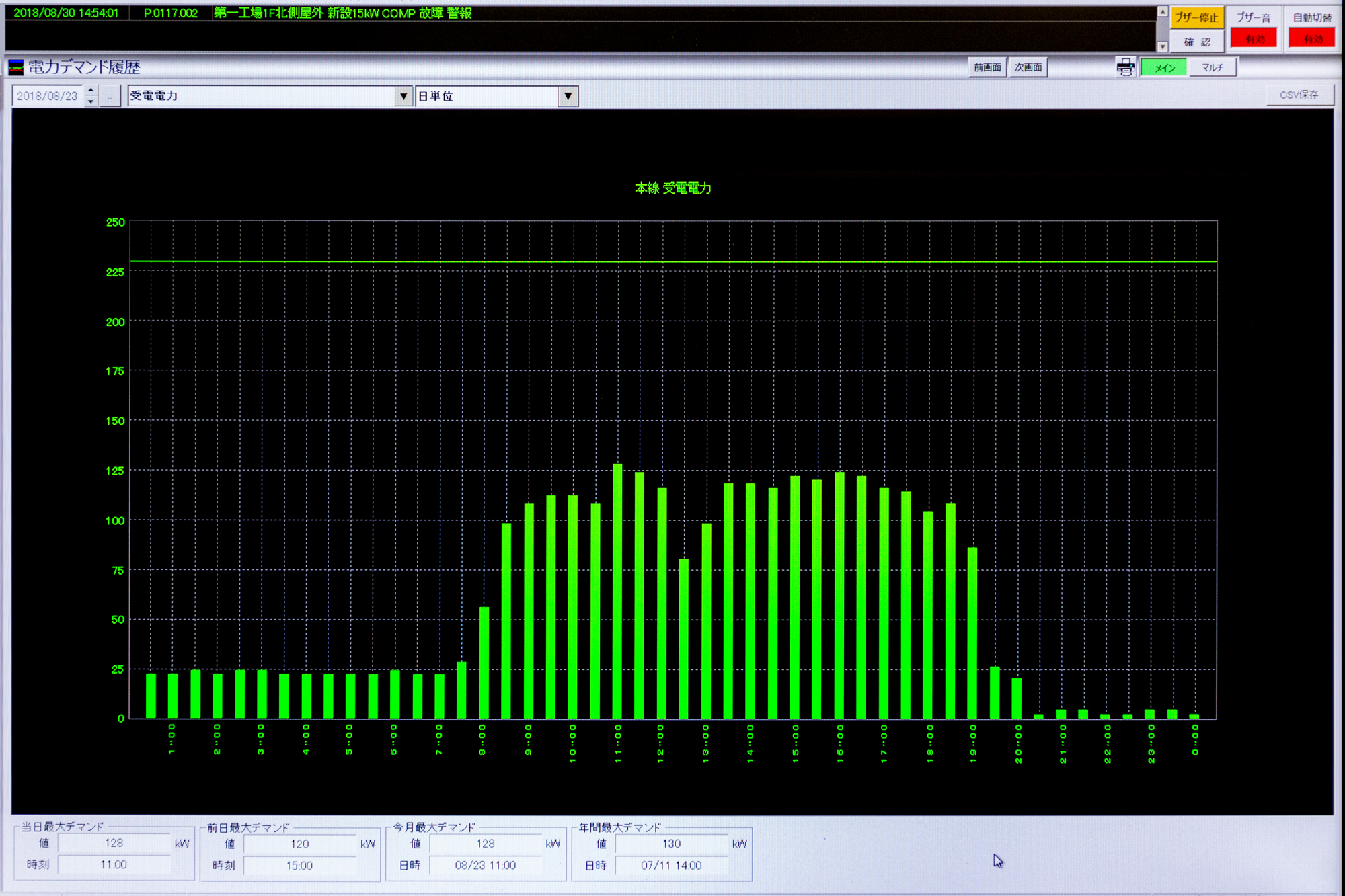Save data with CSV保存 button
The image size is (1345, 896).
pos(1299,95)
